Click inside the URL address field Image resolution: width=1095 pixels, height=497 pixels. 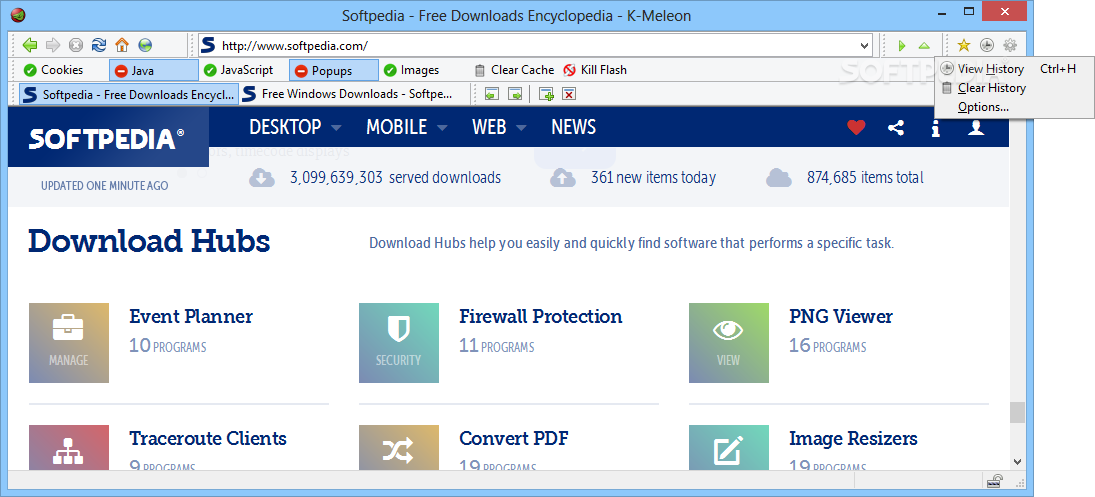536,46
